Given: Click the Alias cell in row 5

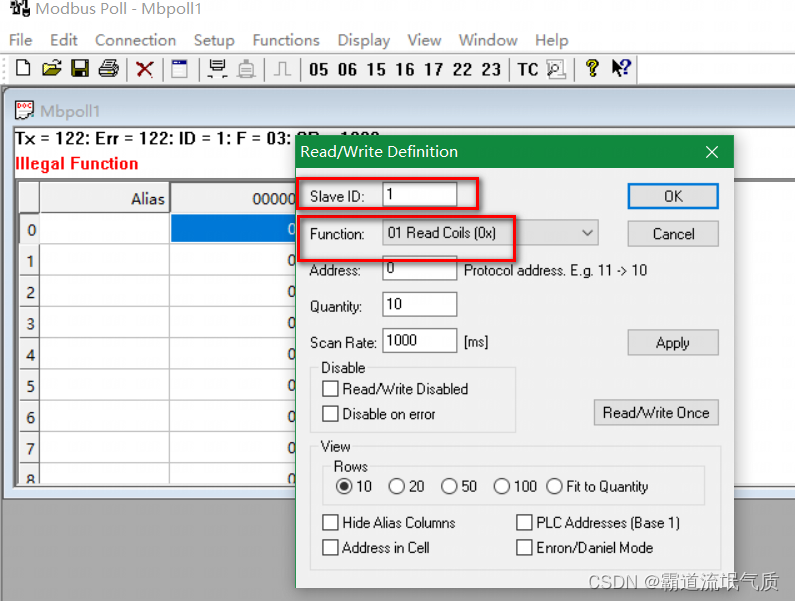Looking at the screenshot, I should pos(104,385).
